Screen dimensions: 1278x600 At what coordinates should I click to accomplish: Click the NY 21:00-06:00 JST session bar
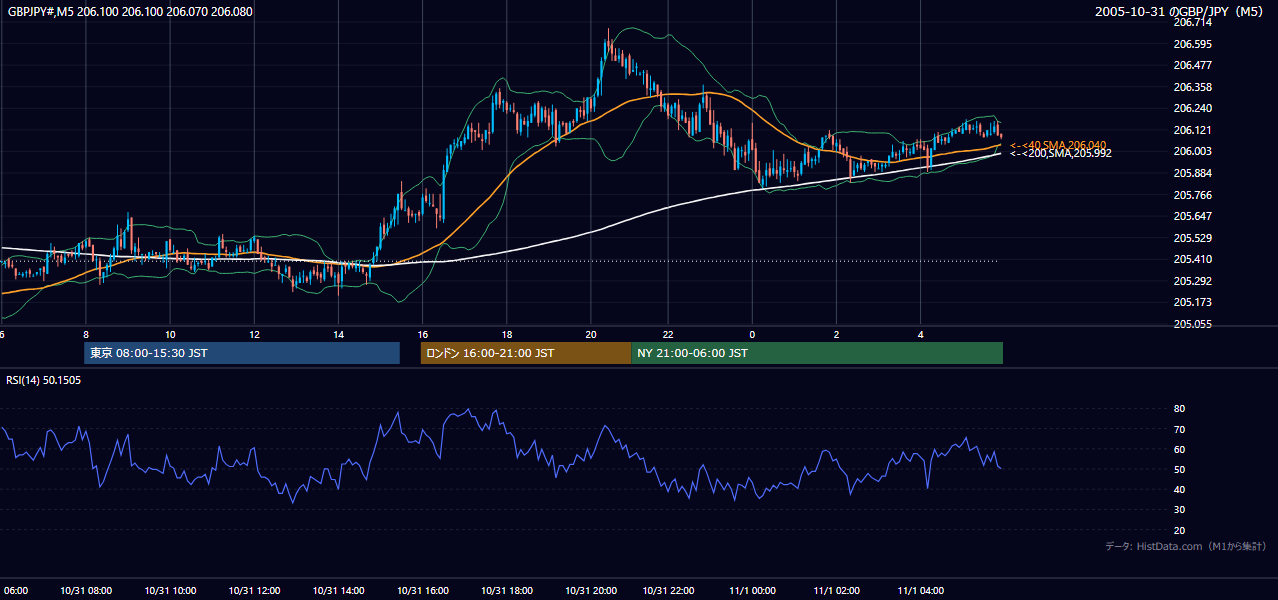click(817, 353)
